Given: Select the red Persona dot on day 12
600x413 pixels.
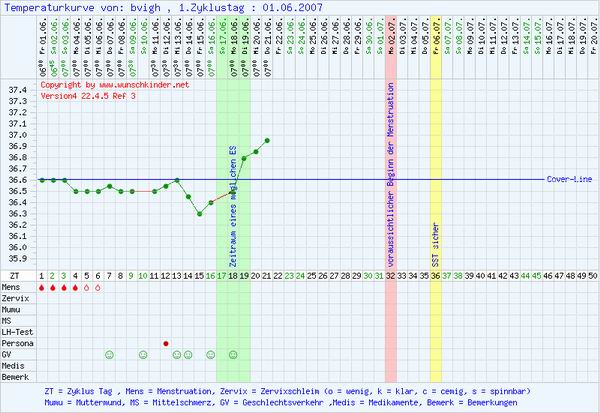Looking at the screenshot, I should 165,343.
